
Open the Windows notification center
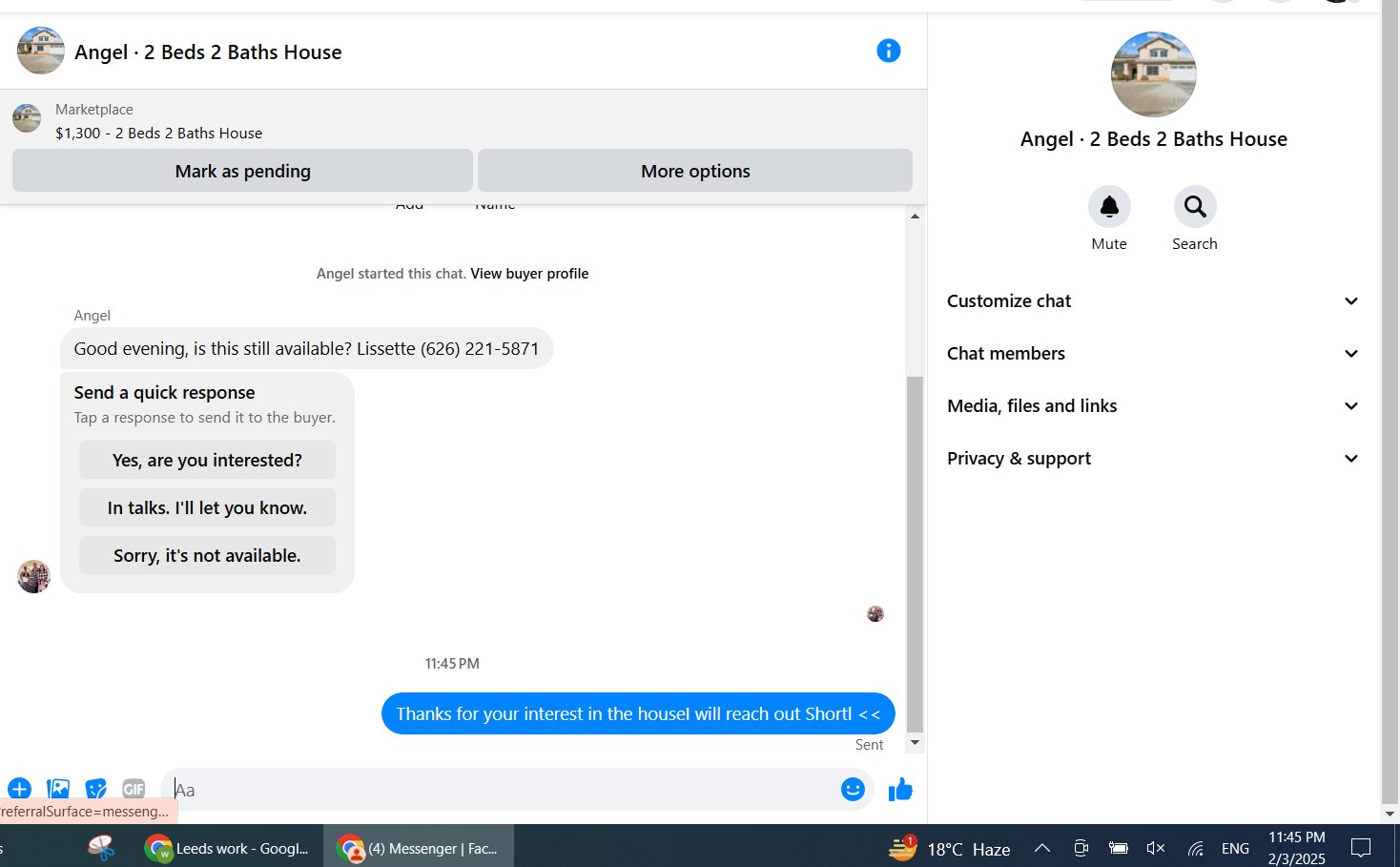pos(1361,848)
